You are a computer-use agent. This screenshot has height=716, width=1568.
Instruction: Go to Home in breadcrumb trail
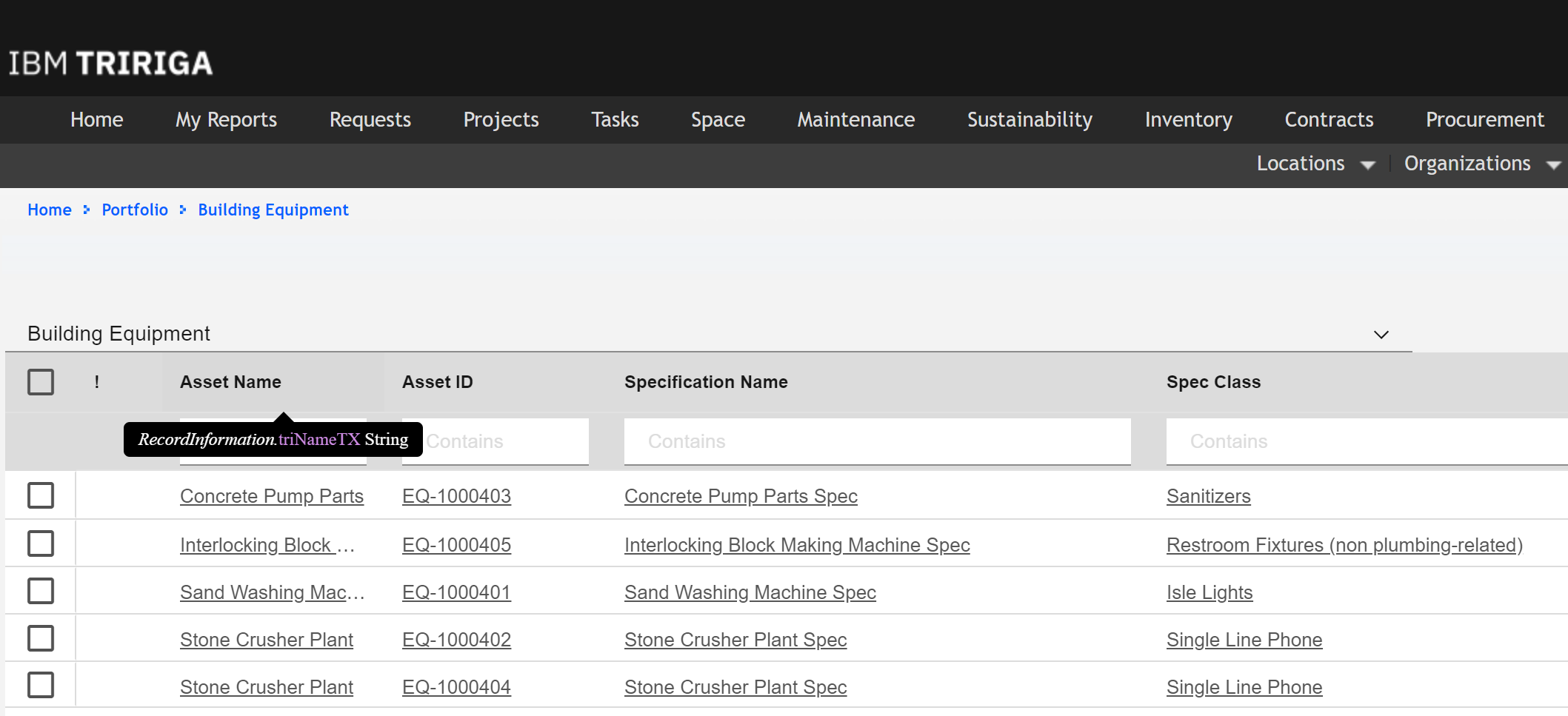[50, 210]
